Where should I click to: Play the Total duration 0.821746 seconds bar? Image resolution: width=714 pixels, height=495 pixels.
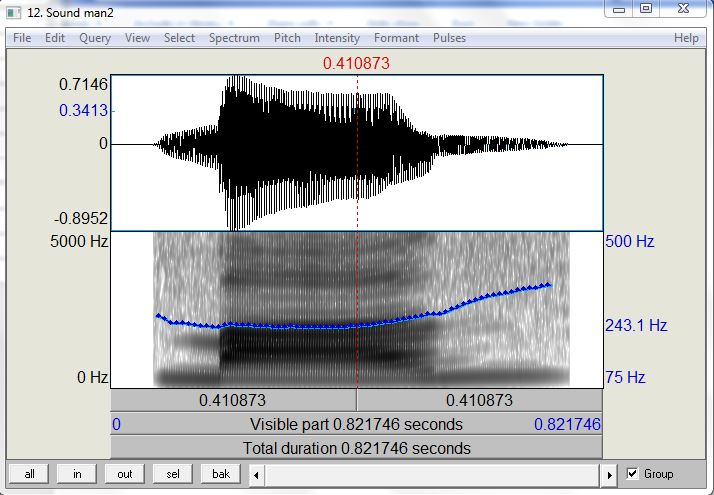[x=357, y=448]
